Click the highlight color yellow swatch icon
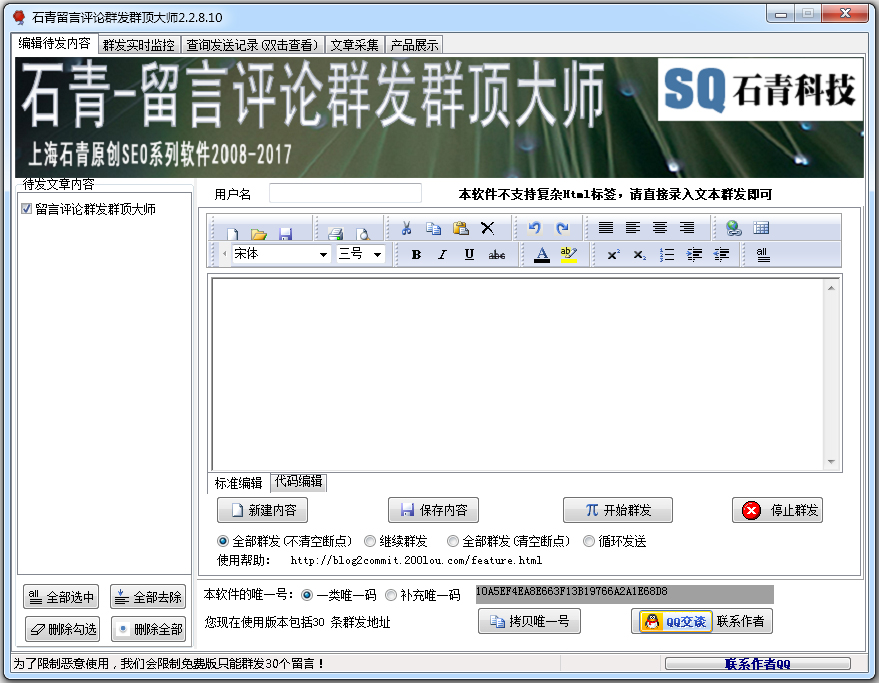Viewport: 879px width, 683px height. point(568,254)
